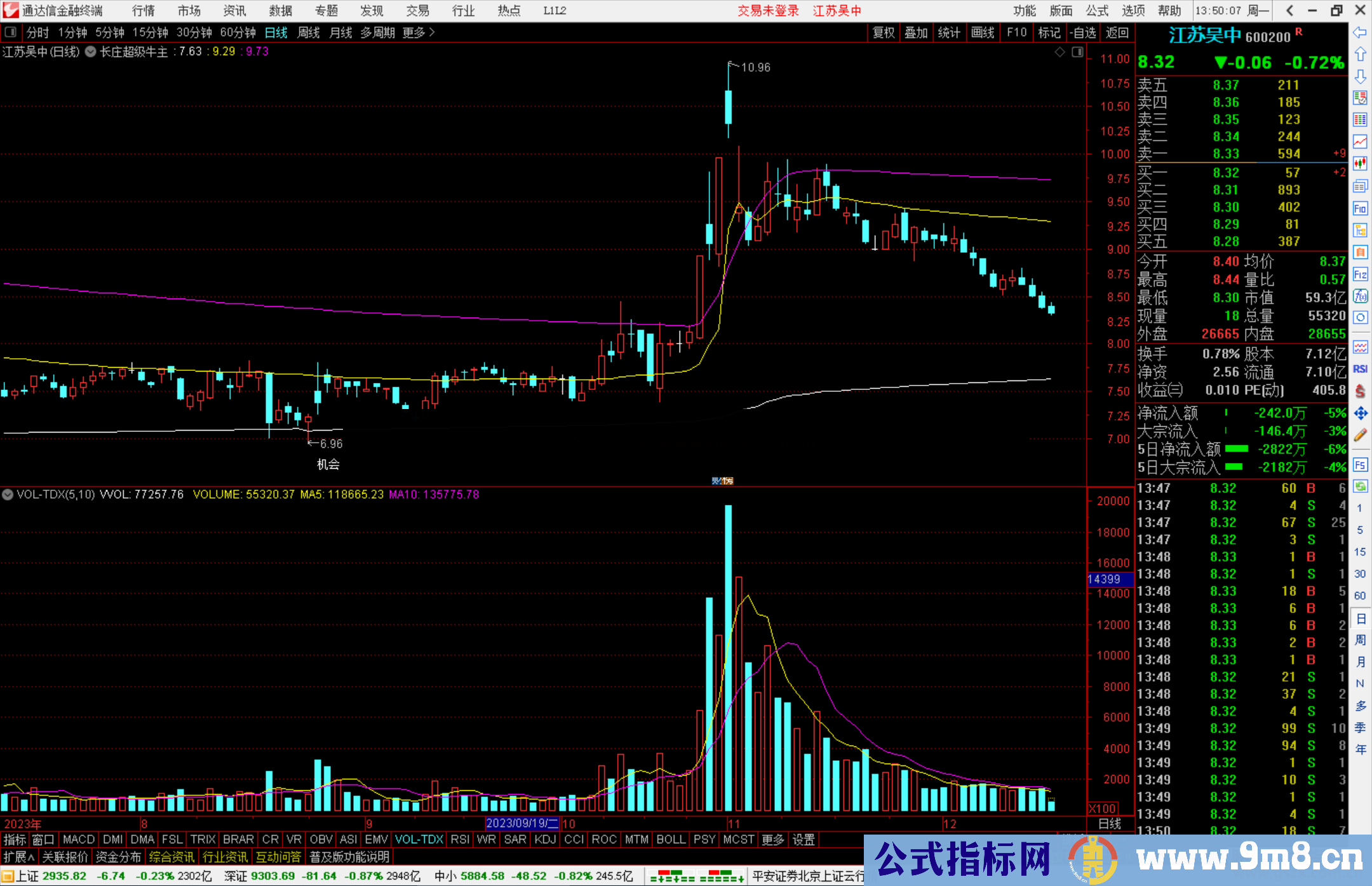The image size is (1372, 886).
Task: Click the back arrow icon in right sidebar
Action: pos(1360,32)
